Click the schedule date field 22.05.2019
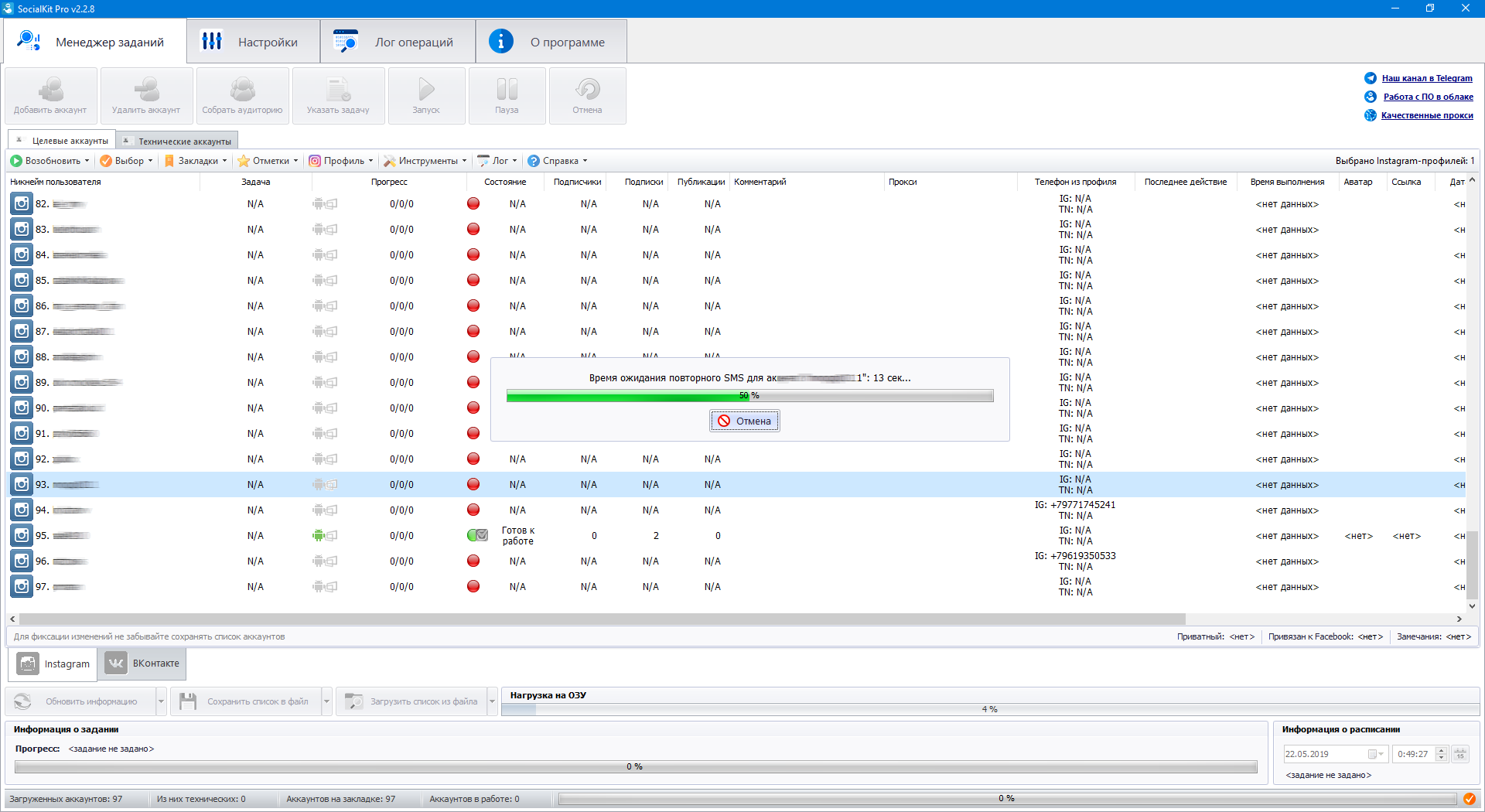Image resolution: width=1485 pixels, height=812 pixels. (1334, 754)
